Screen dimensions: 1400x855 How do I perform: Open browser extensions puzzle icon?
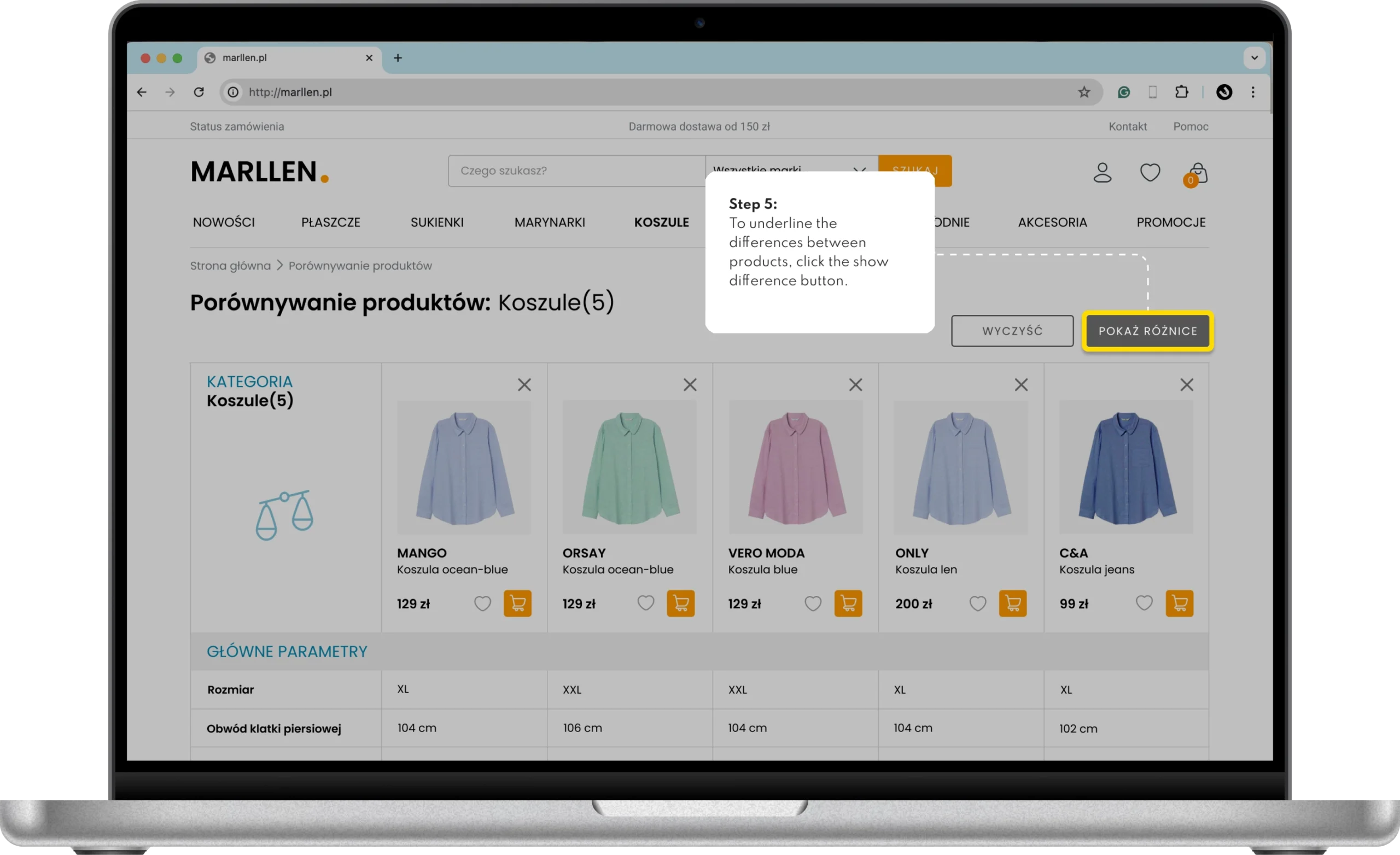1181,92
